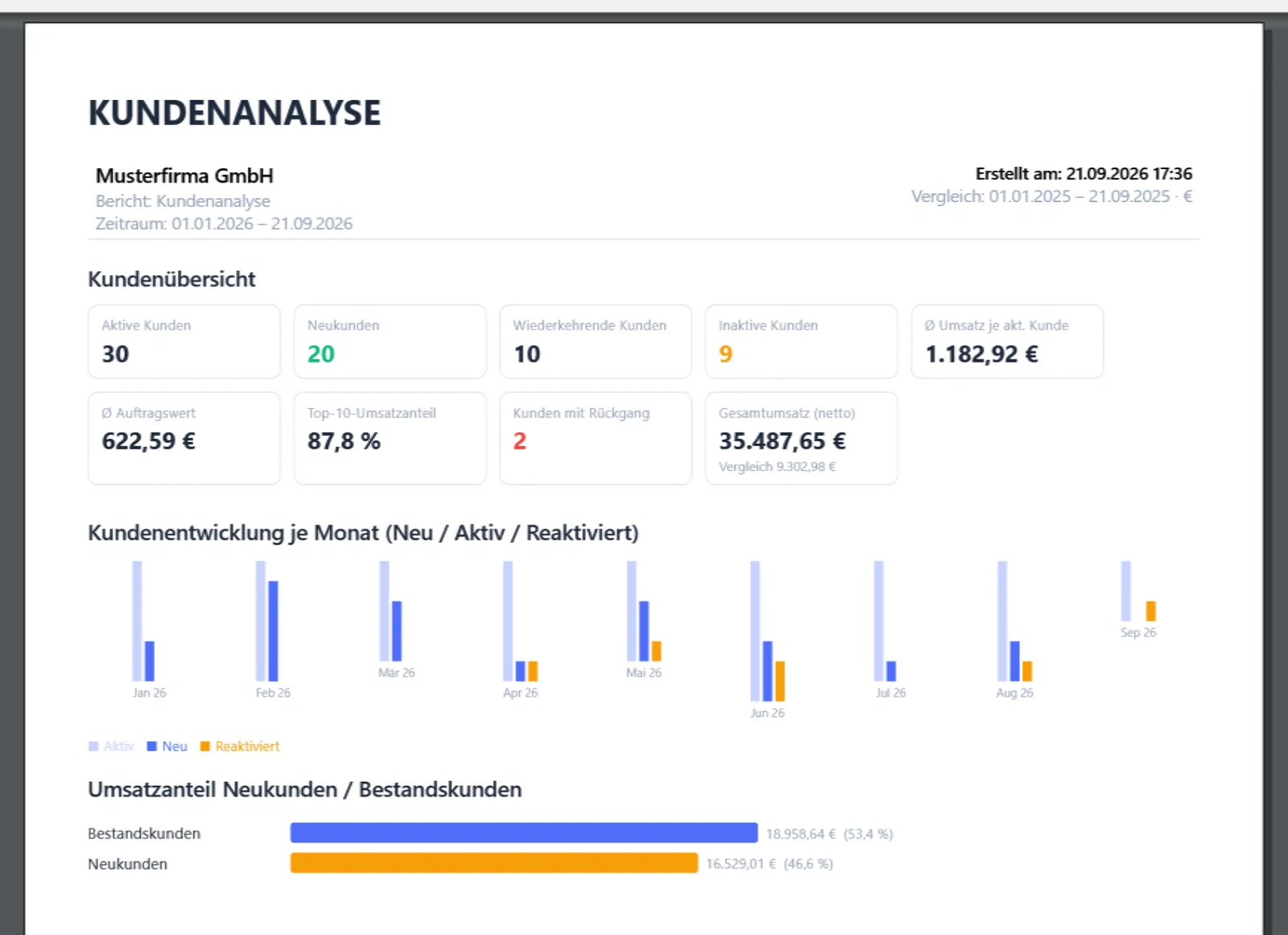The height and width of the screenshot is (935, 1288).
Task: Click the Umsatzanteil Neukunden / Bestandskunden heading
Action: 305,790
